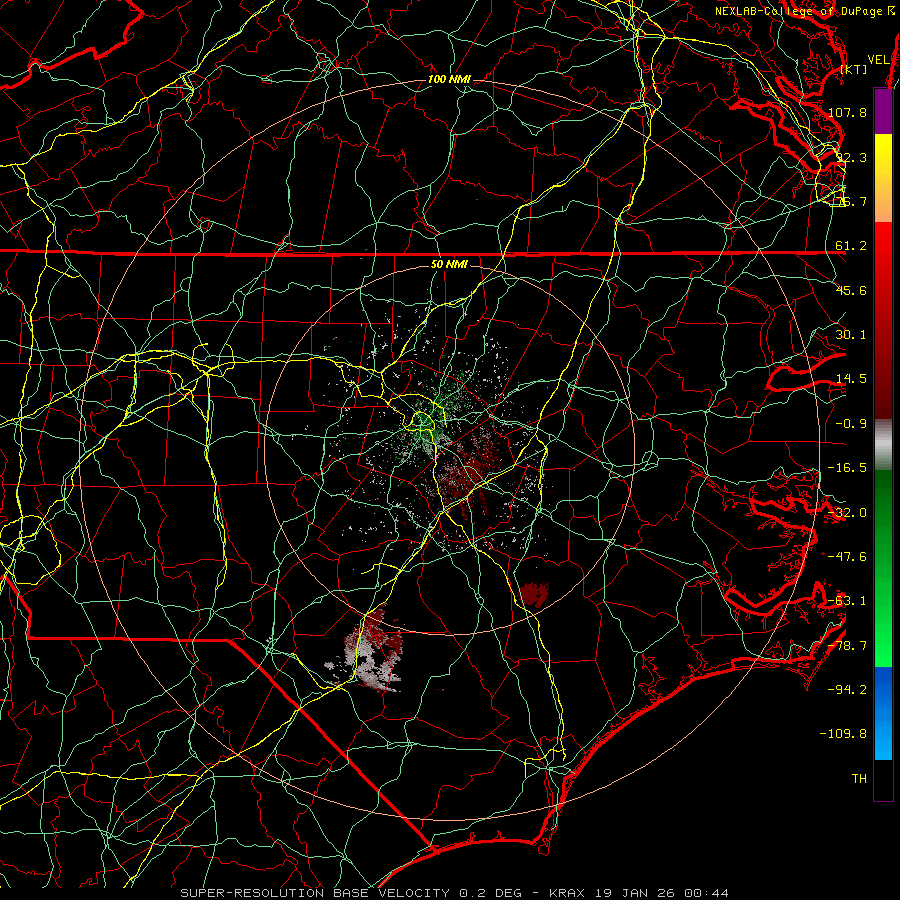Select the 30.1 value on the velocity scale
Image resolution: width=900 pixels, height=900 pixels.
(x=851, y=335)
